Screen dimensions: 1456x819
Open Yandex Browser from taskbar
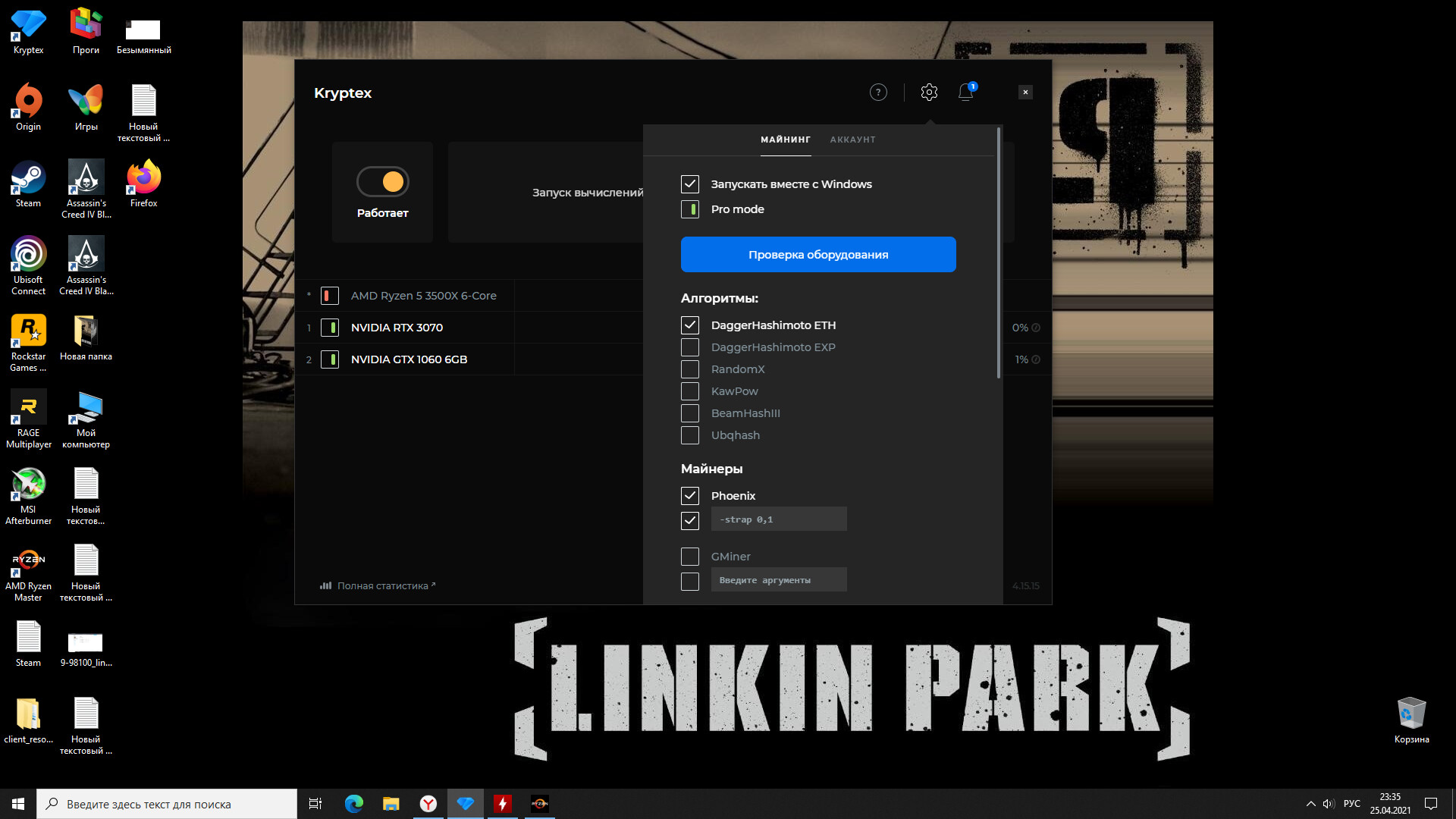[428, 804]
